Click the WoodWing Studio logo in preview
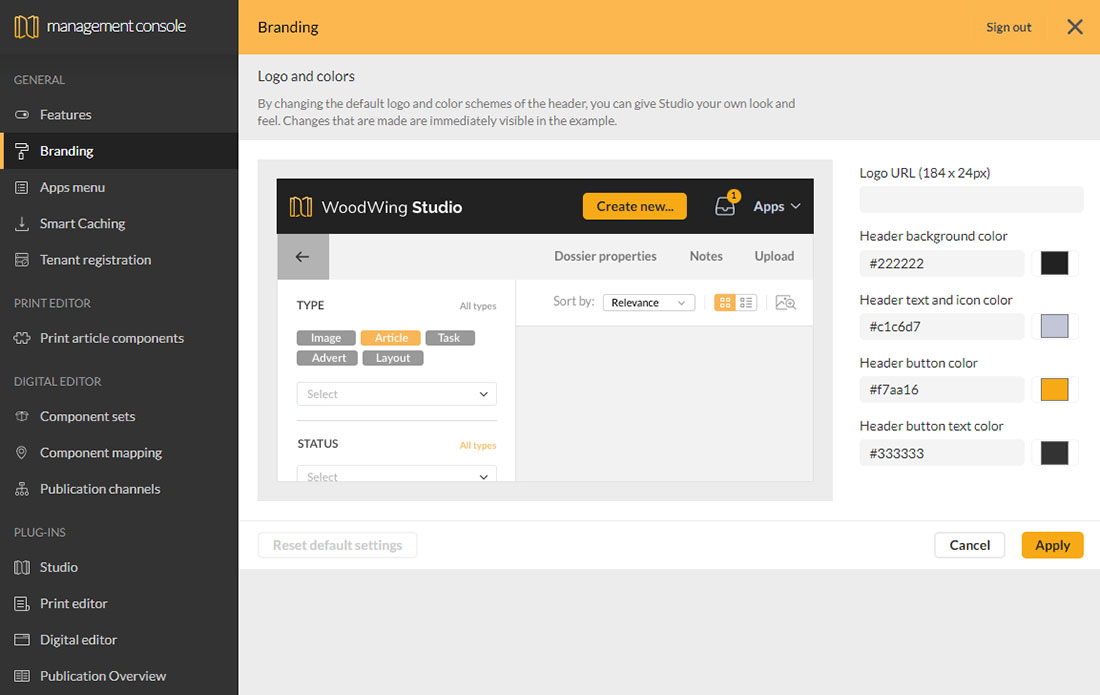Image resolution: width=1100 pixels, height=695 pixels. 376,207
